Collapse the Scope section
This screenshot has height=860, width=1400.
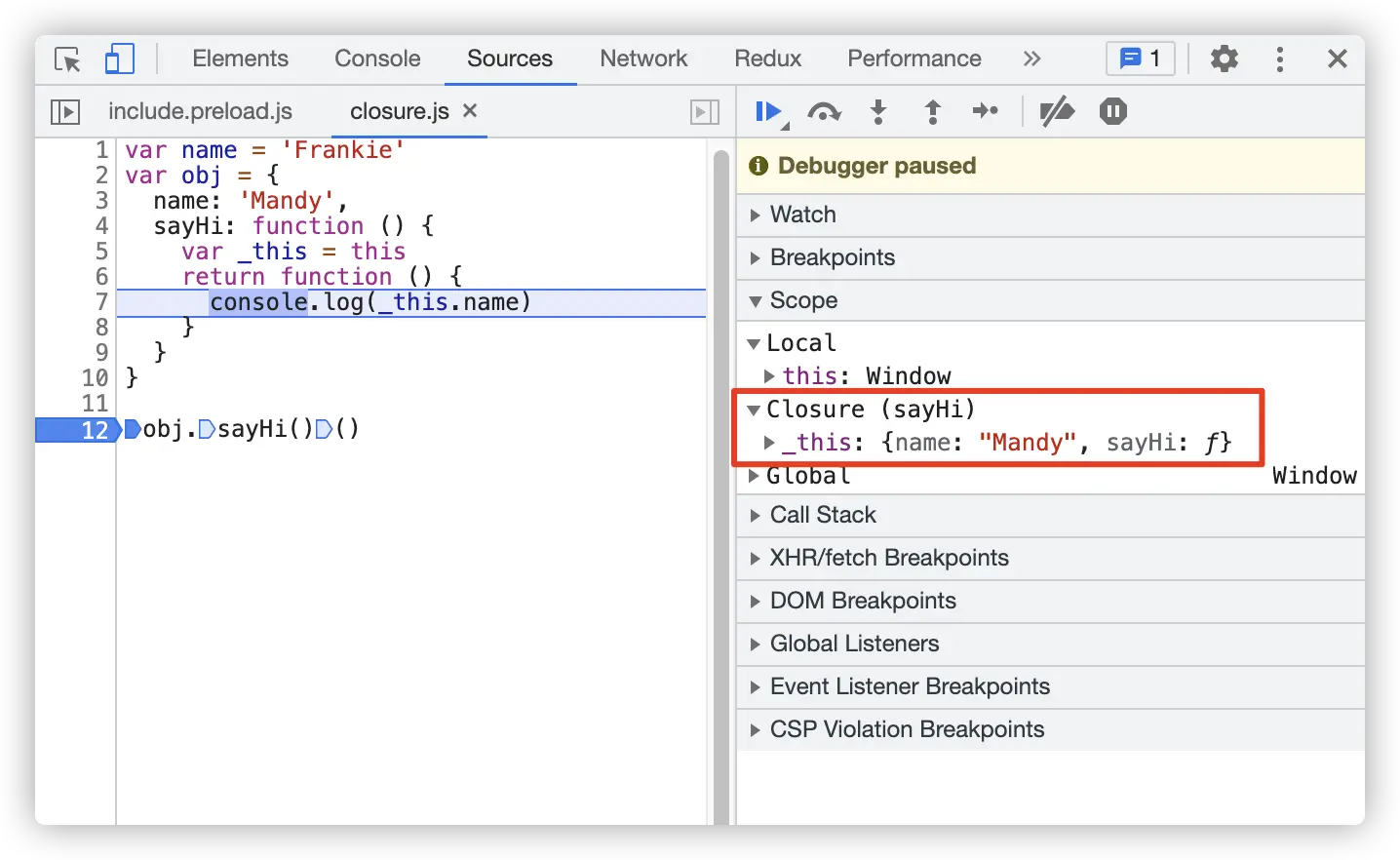tap(1051, 300)
